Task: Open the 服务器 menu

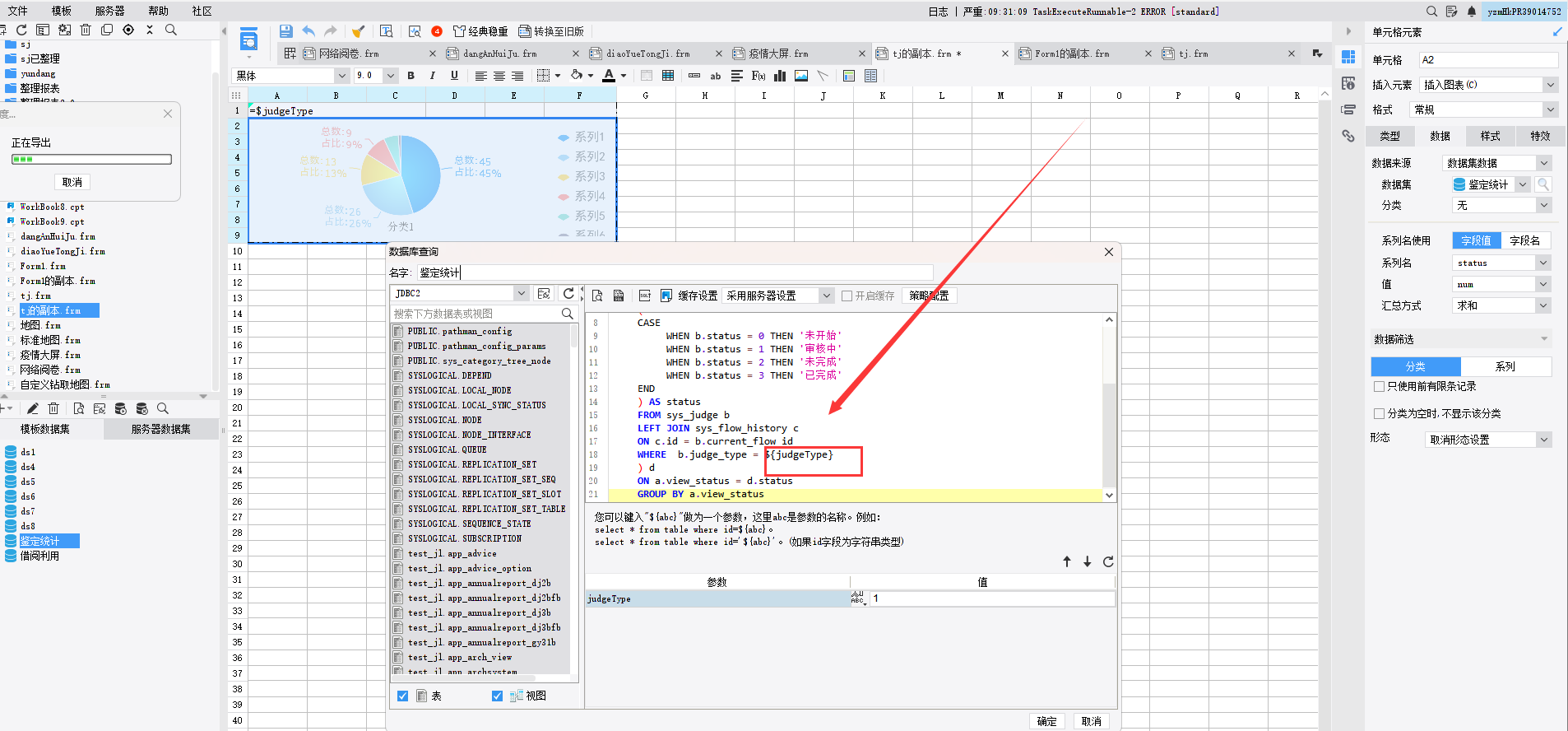Action: 109,11
